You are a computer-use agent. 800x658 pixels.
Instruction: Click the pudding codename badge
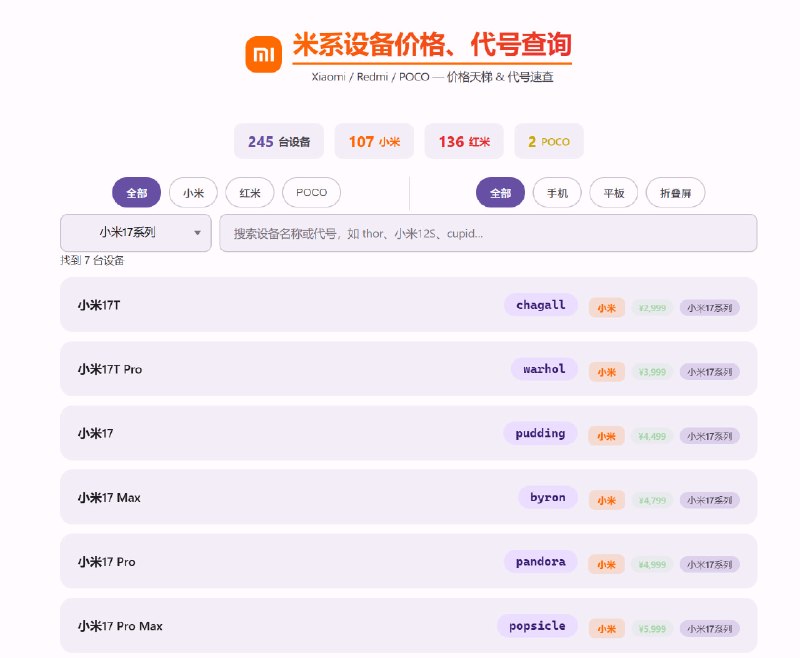pos(540,434)
